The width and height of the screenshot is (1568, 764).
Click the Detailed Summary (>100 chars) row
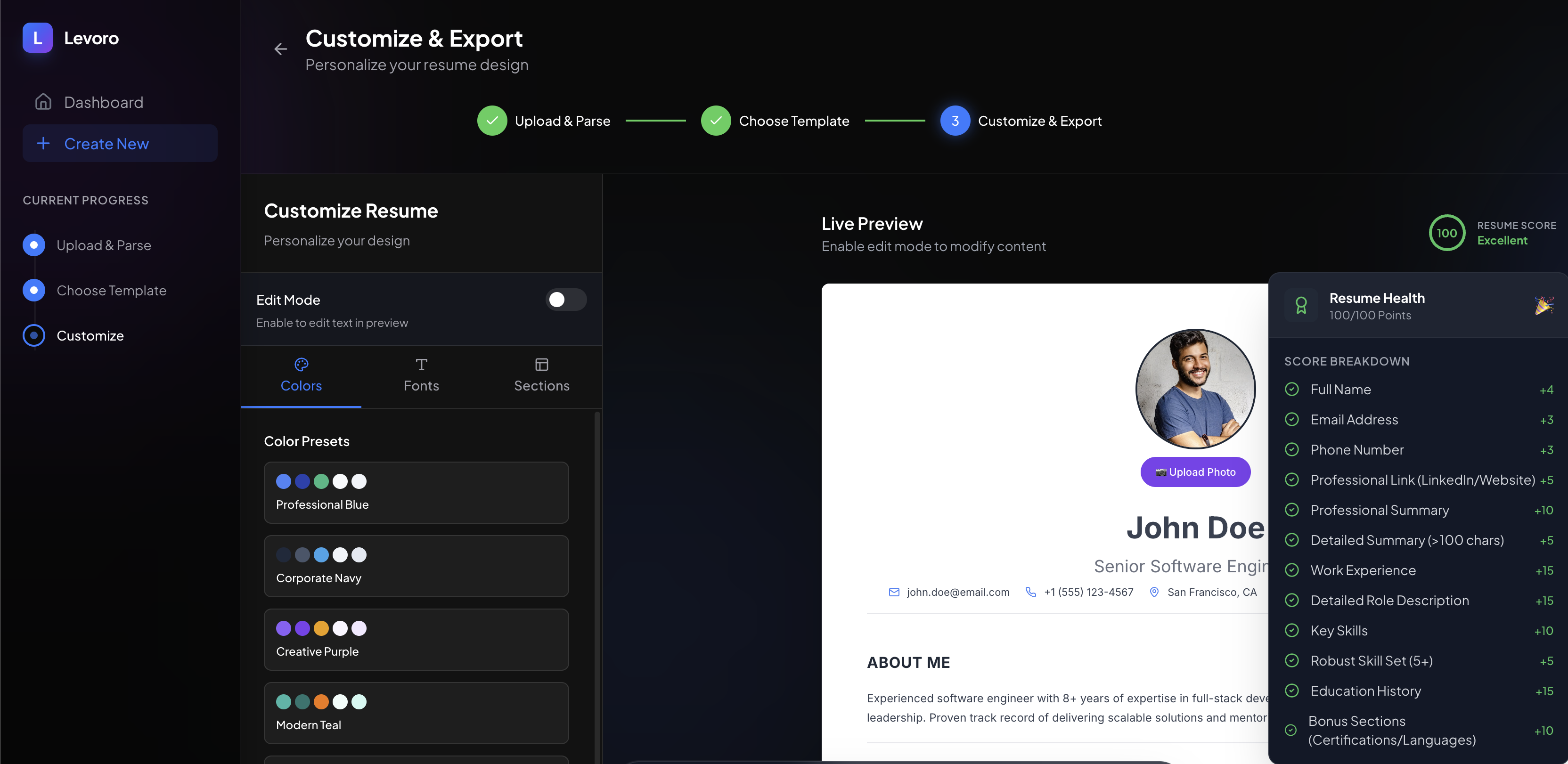1419,540
